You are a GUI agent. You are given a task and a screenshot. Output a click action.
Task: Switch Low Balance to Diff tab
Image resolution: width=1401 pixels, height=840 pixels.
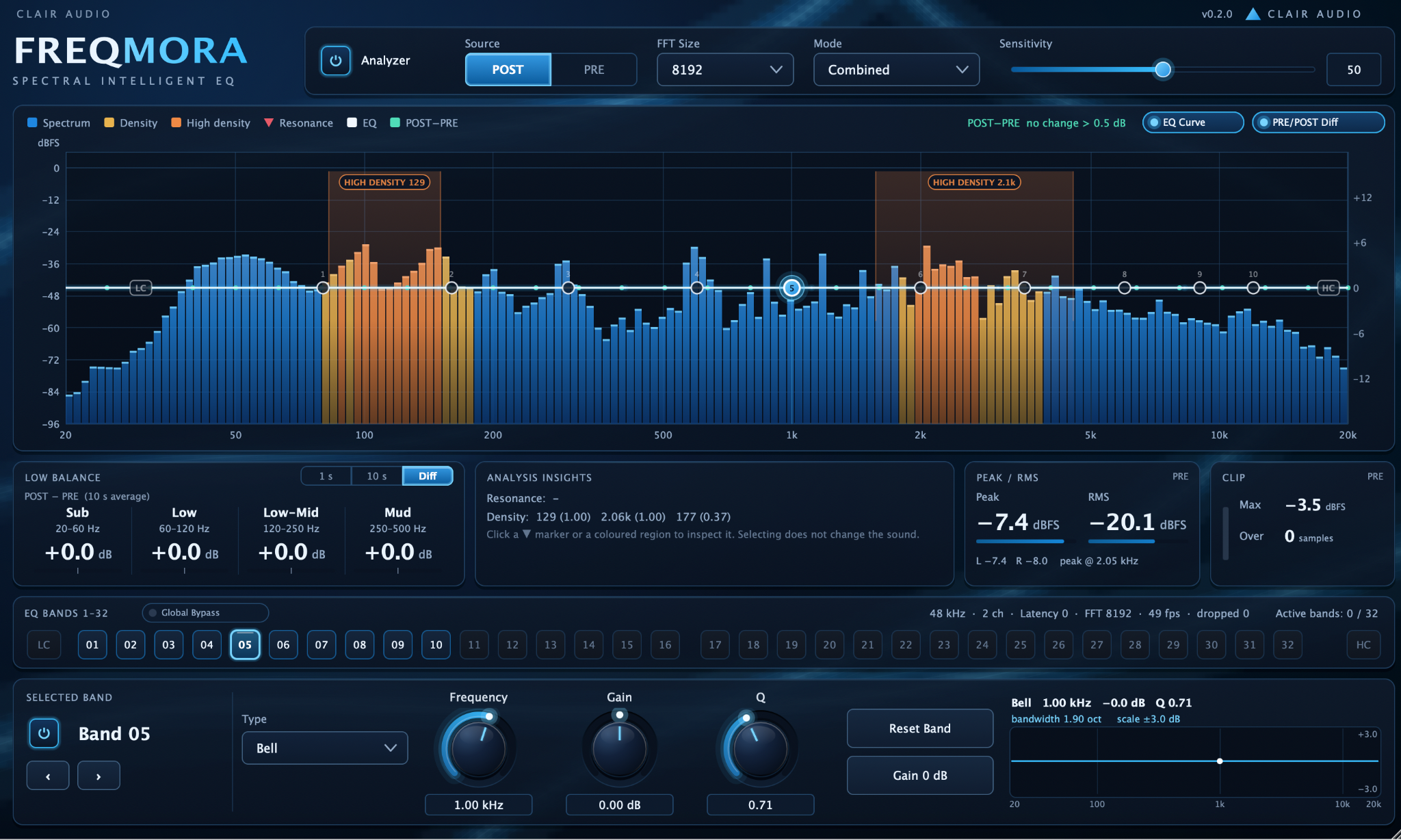(428, 476)
